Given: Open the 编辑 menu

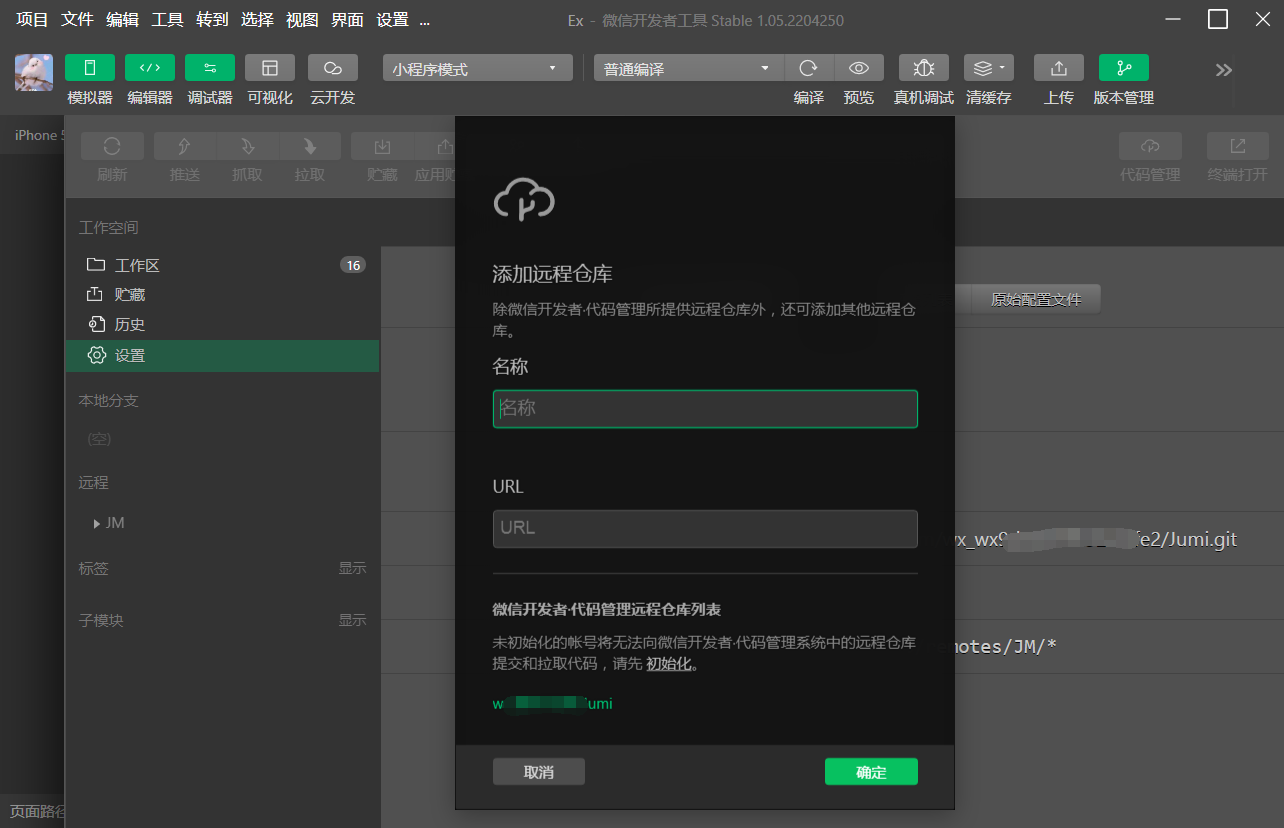Looking at the screenshot, I should (x=122, y=19).
